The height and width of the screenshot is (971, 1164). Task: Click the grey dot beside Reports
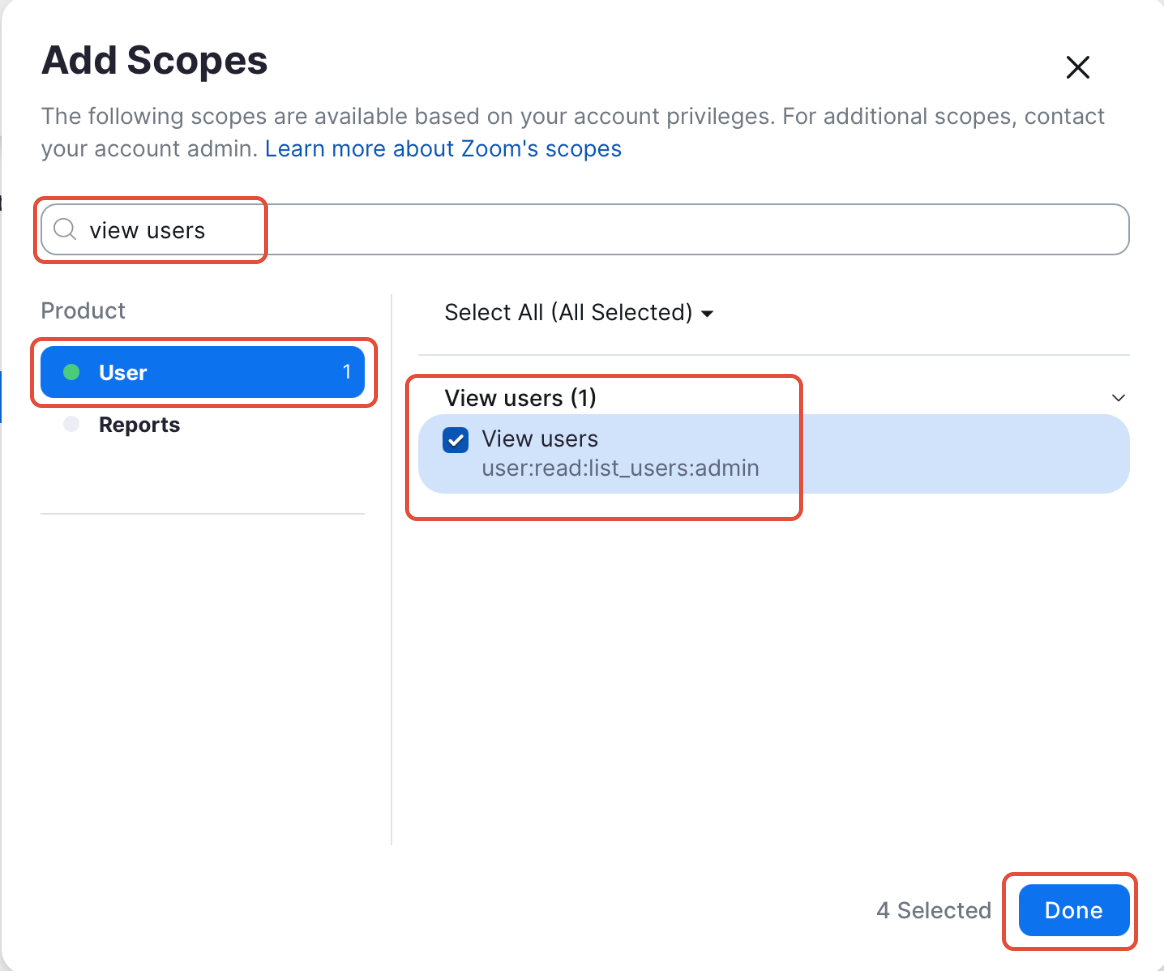71,425
